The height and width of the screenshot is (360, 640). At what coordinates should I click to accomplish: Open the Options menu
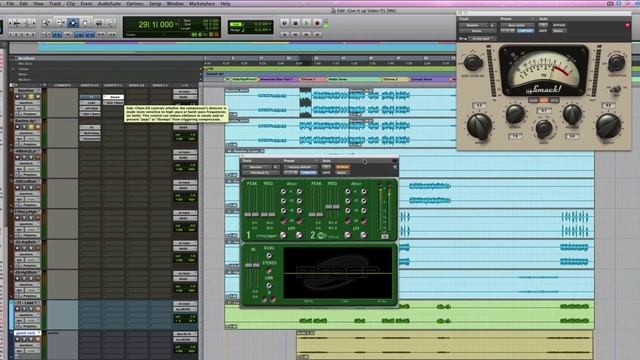pos(135,4)
